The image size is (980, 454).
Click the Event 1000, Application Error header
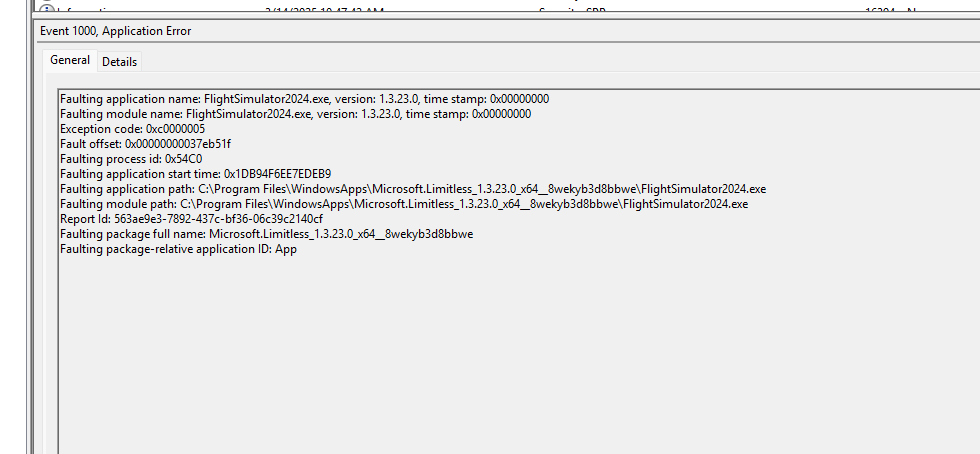pos(116,31)
